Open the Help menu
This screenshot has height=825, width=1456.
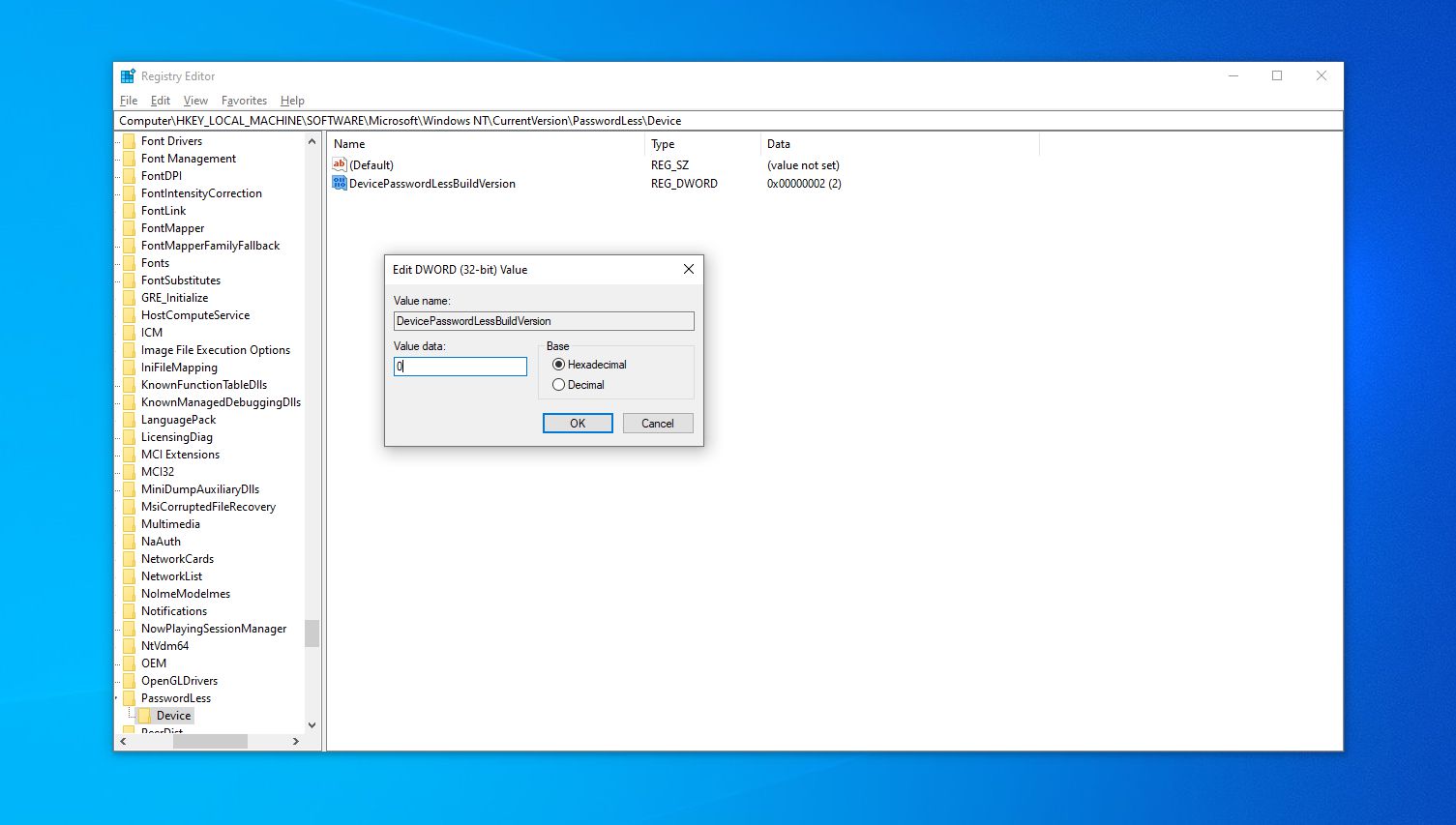pos(292,101)
